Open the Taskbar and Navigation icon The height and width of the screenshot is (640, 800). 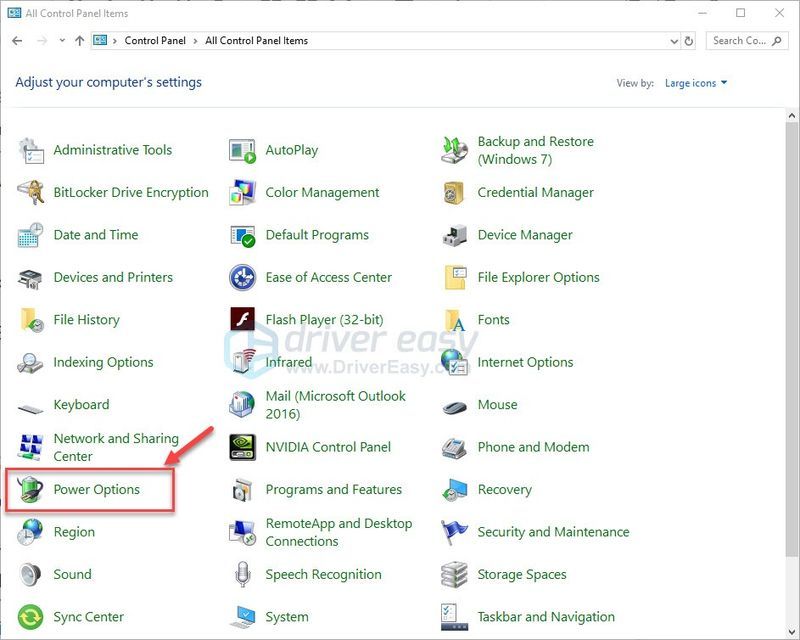(454, 617)
